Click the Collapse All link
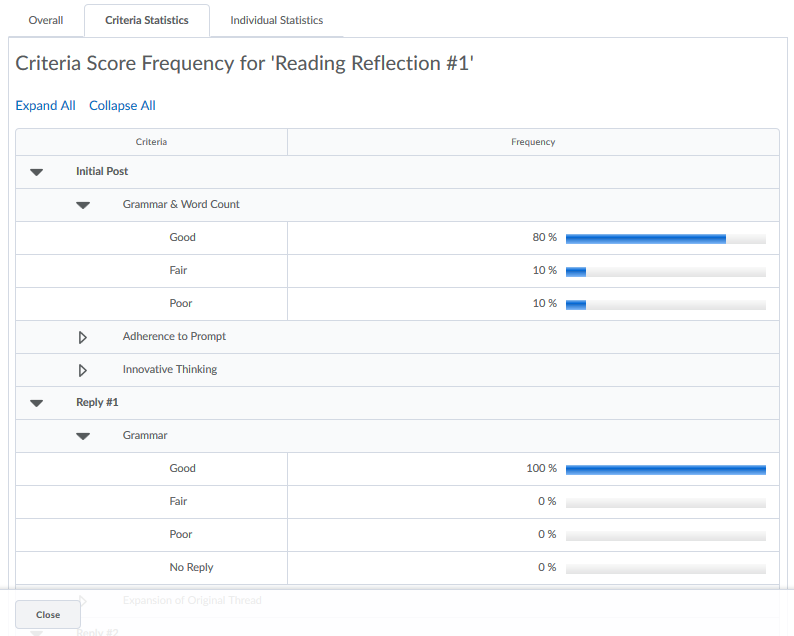 (122, 105)
